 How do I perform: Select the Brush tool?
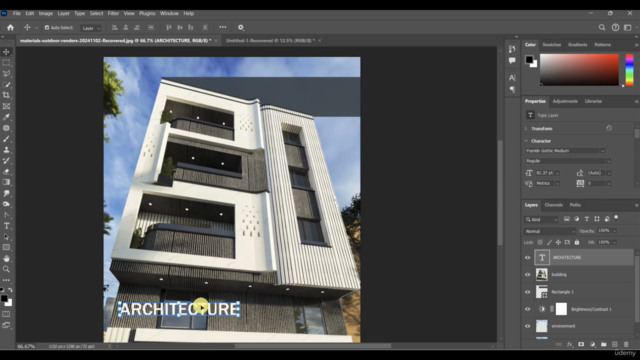tap(6, 139)
